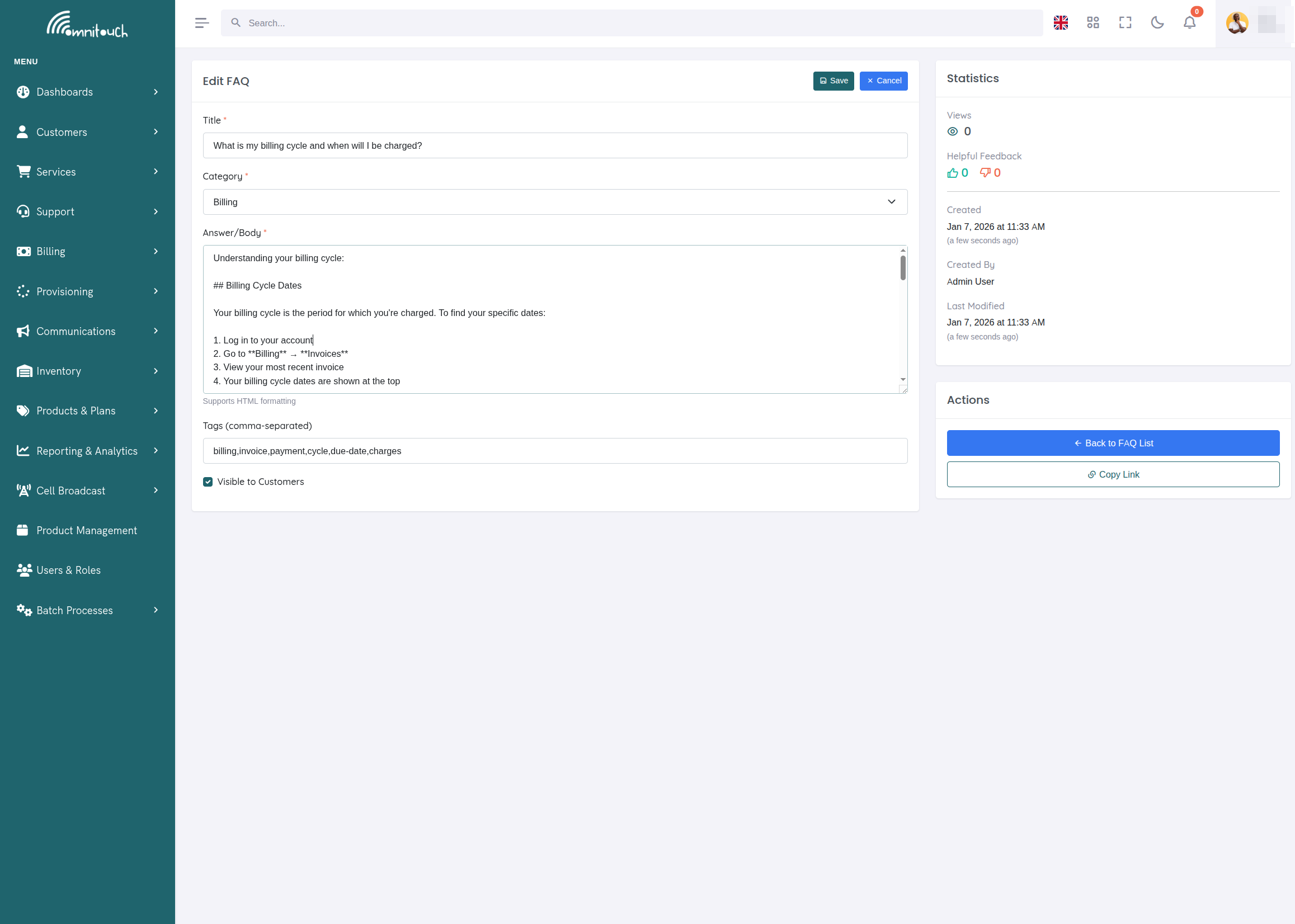Click the search magnifier icon
Viewport: 1295px width, 924px height.
(236, 23)
